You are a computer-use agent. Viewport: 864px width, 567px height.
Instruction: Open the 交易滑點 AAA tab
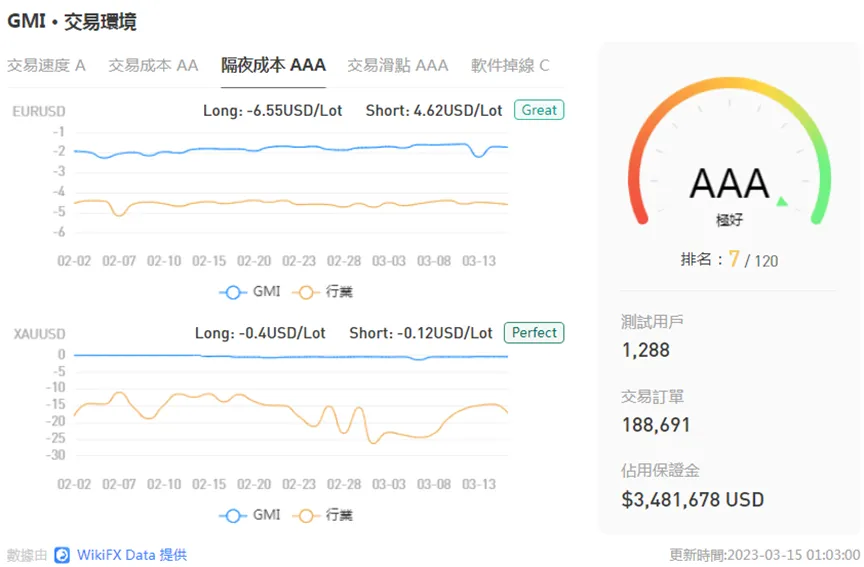[398, 65]
